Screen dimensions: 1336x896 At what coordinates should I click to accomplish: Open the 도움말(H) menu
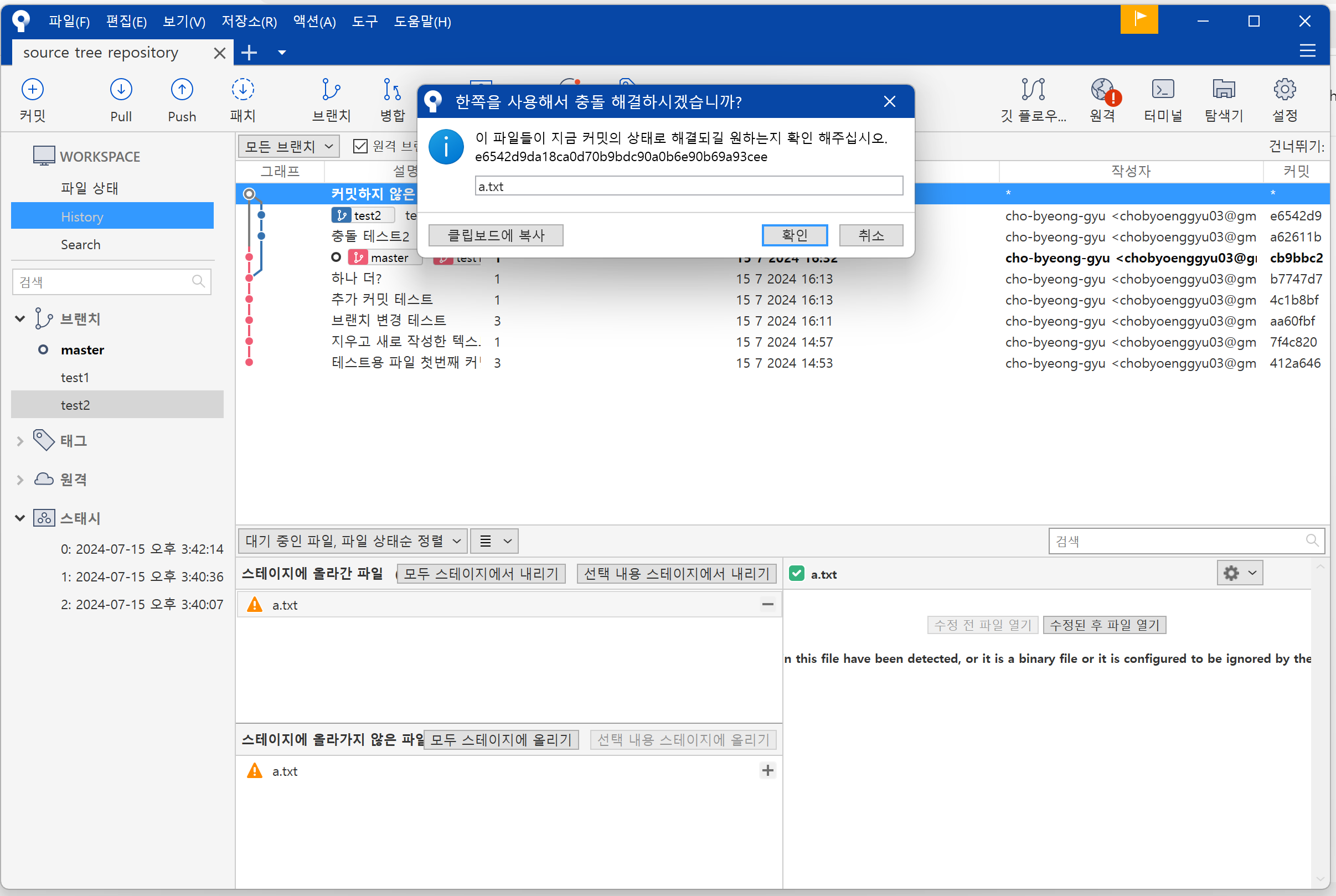(422, 21)
